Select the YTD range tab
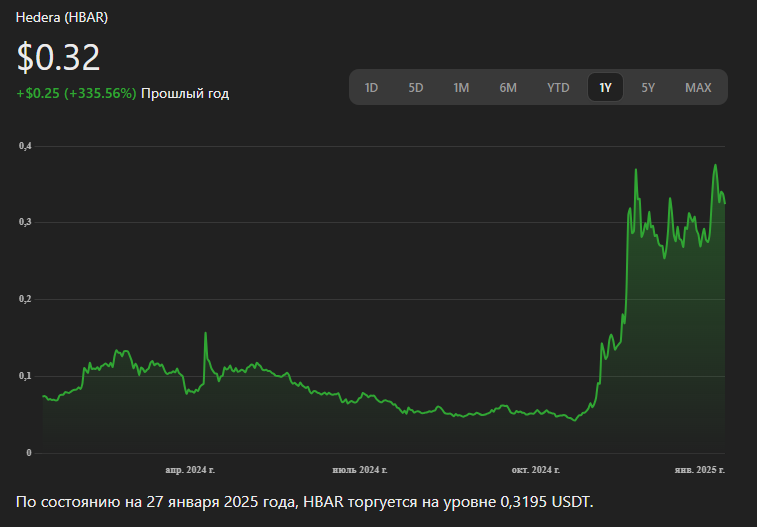Screen dimensions: 757x527 558,87
